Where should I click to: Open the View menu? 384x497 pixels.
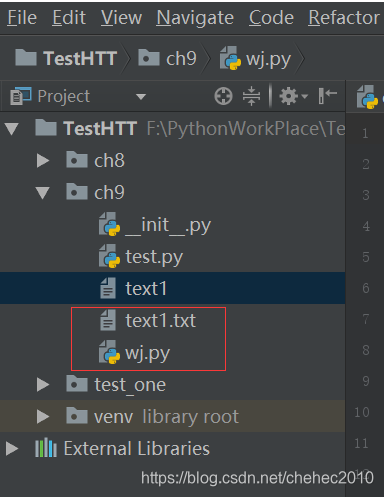pos(121,18)
